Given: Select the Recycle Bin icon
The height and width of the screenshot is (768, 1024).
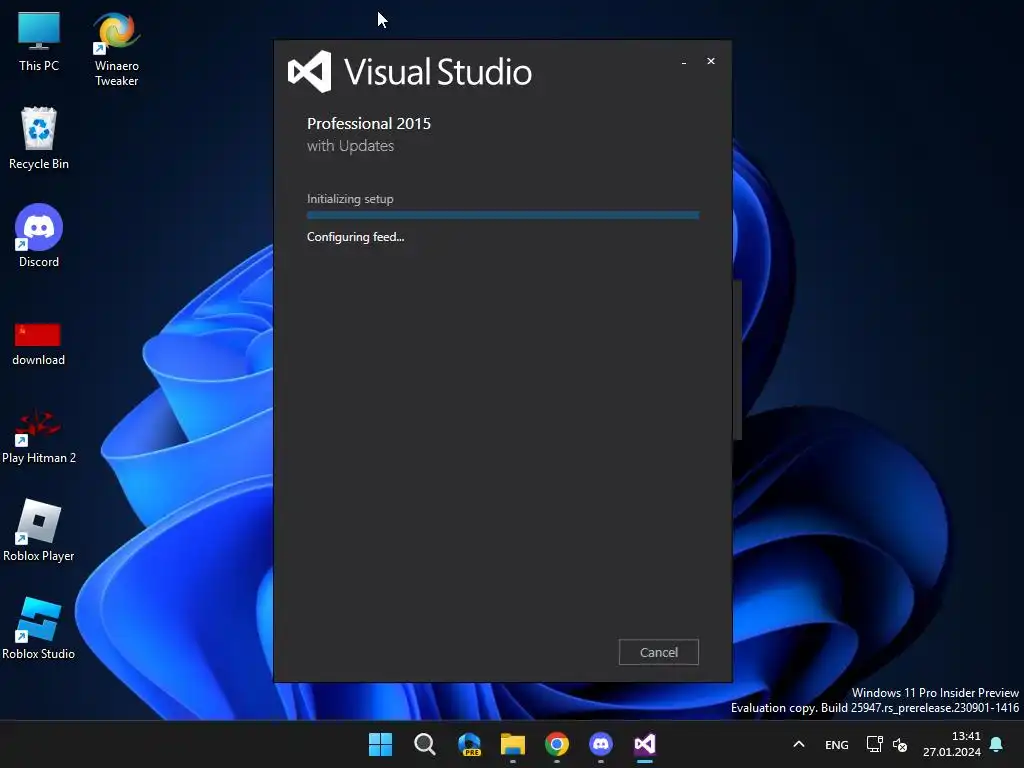Looking at the screenshot, I should (x=39, y=138).
